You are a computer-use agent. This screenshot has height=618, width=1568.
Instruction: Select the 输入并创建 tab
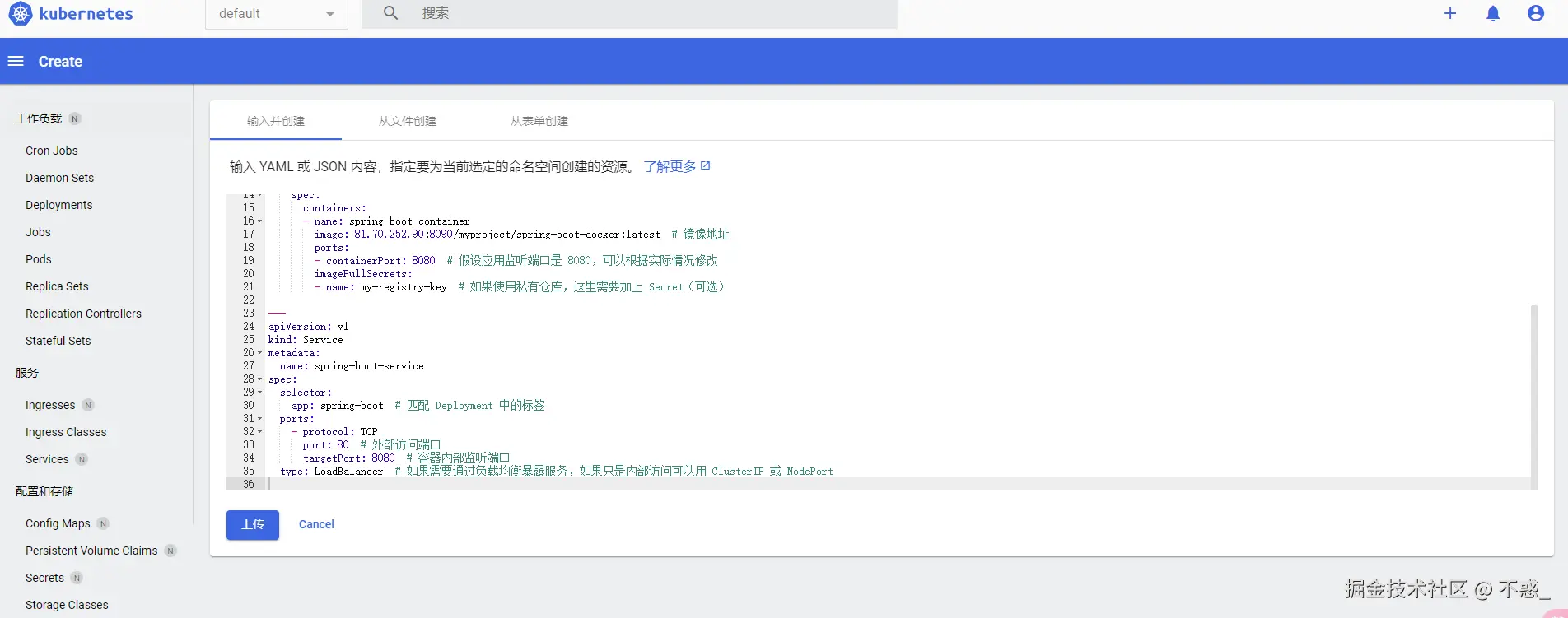pos(276,121)
